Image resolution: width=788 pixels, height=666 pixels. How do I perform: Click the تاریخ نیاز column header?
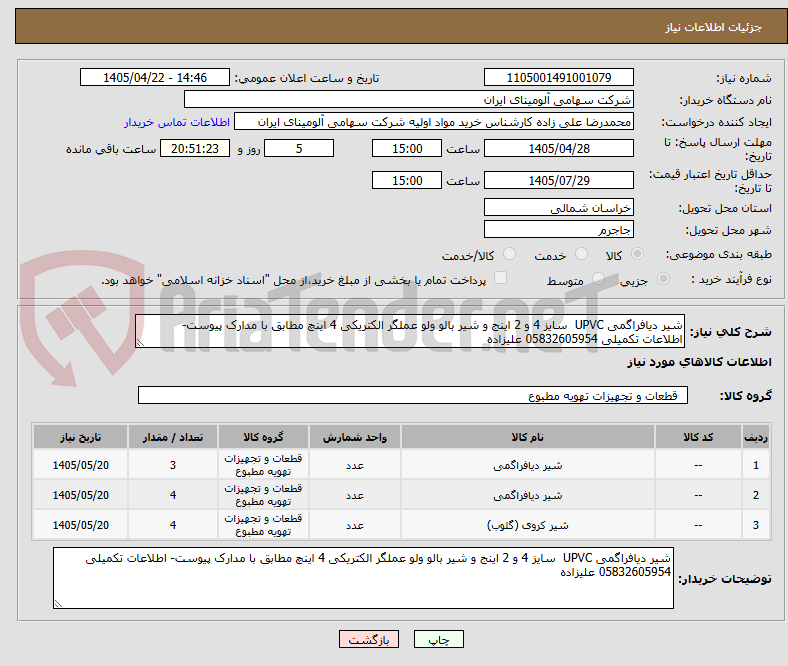pos(80,437)
